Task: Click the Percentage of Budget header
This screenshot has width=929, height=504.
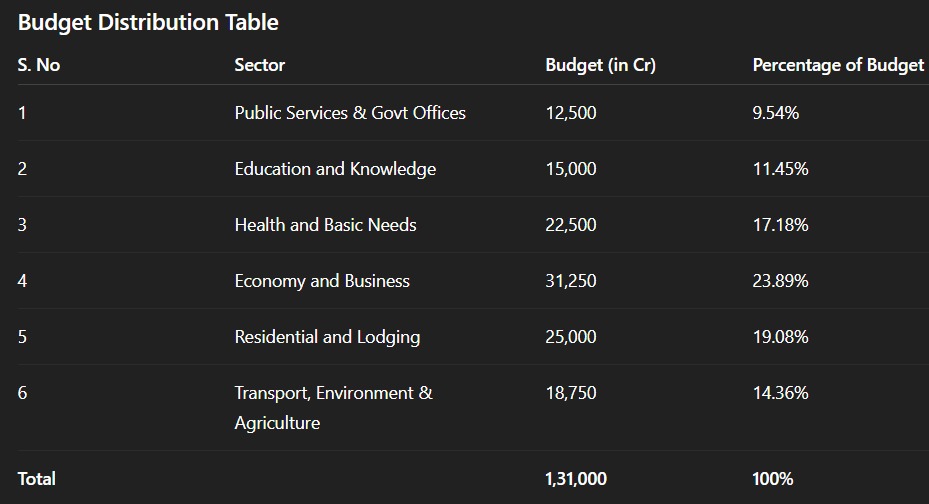Action: 838,65
